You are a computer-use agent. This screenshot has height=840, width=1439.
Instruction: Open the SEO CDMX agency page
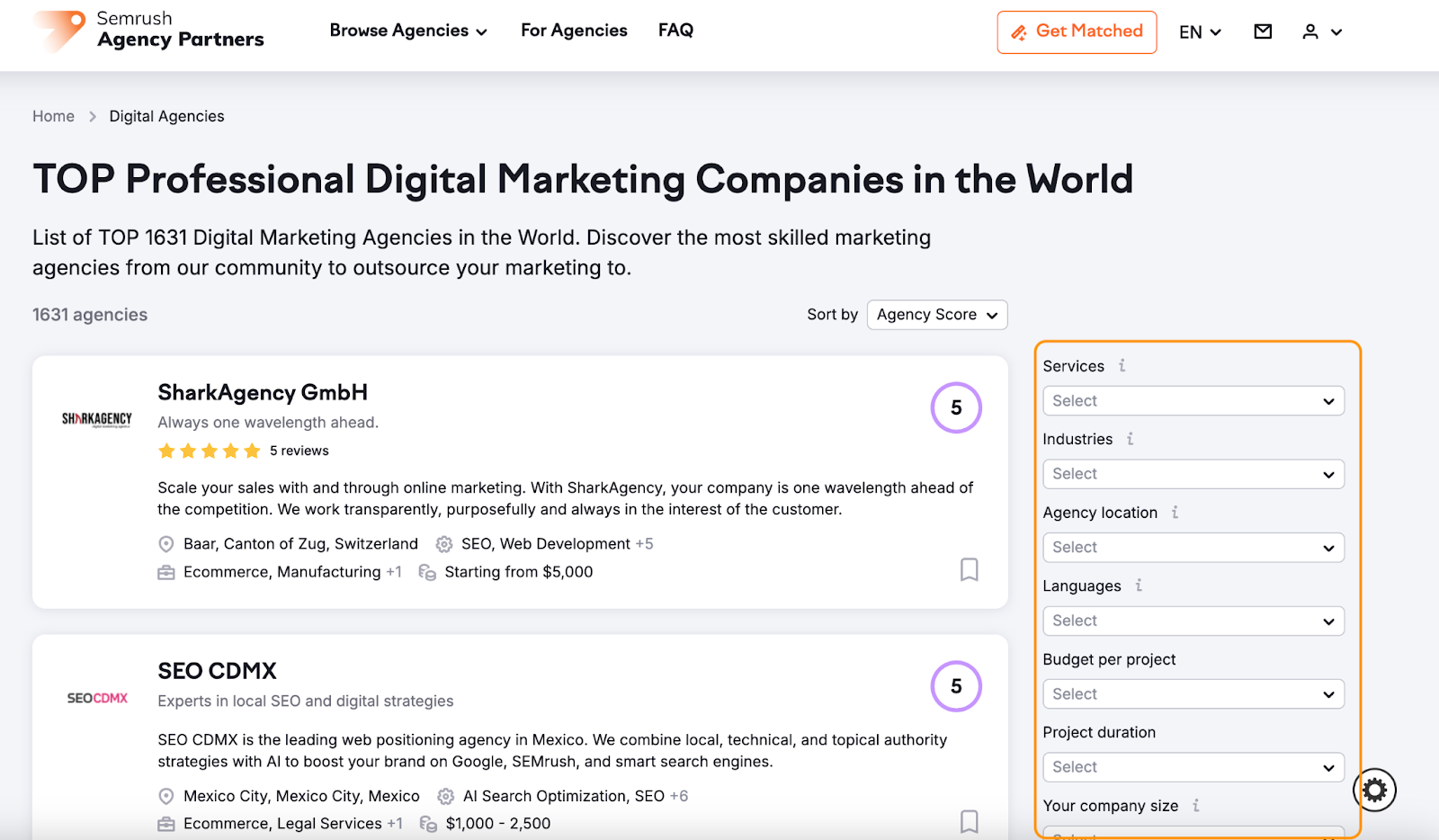[217, 670]
